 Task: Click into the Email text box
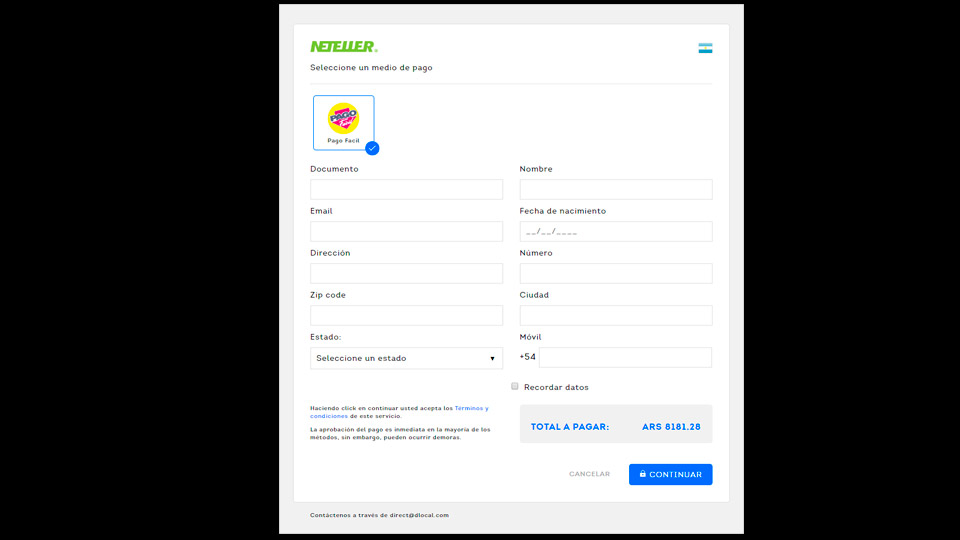(407, 231)
